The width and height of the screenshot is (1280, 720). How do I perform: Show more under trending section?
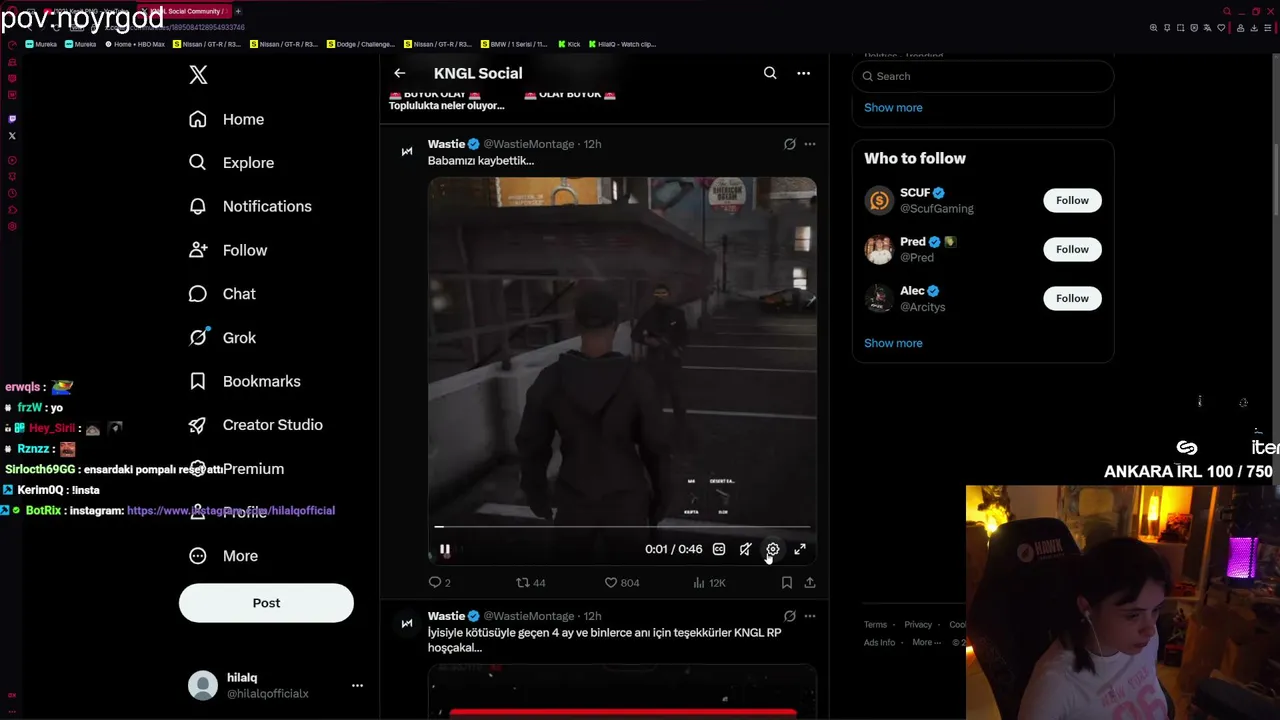point(893,107)
